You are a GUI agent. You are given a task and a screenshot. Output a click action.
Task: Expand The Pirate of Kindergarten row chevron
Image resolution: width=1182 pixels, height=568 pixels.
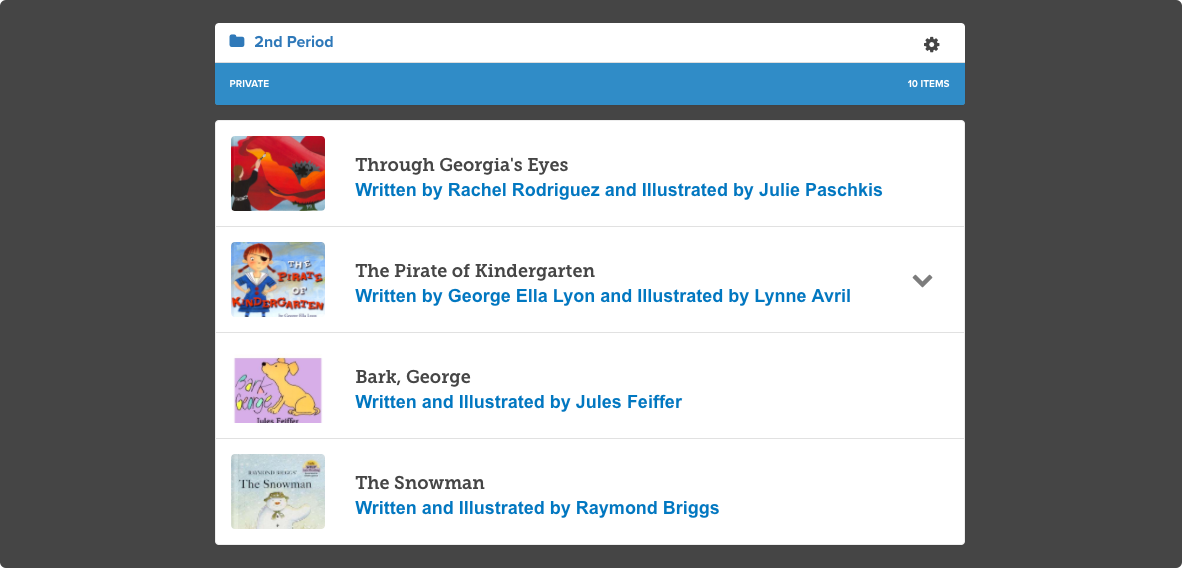[x=922, y=281]
